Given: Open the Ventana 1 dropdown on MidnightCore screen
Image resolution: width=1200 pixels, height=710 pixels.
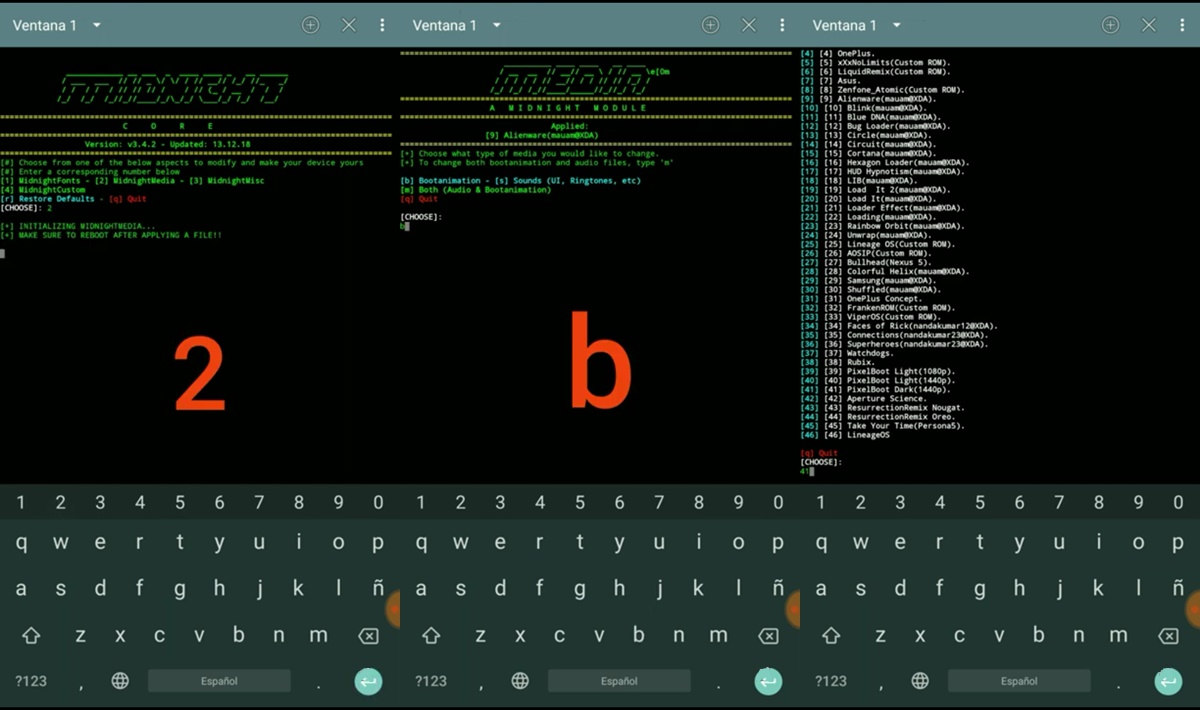Looking at the screenshot, I should pos(57,25).
